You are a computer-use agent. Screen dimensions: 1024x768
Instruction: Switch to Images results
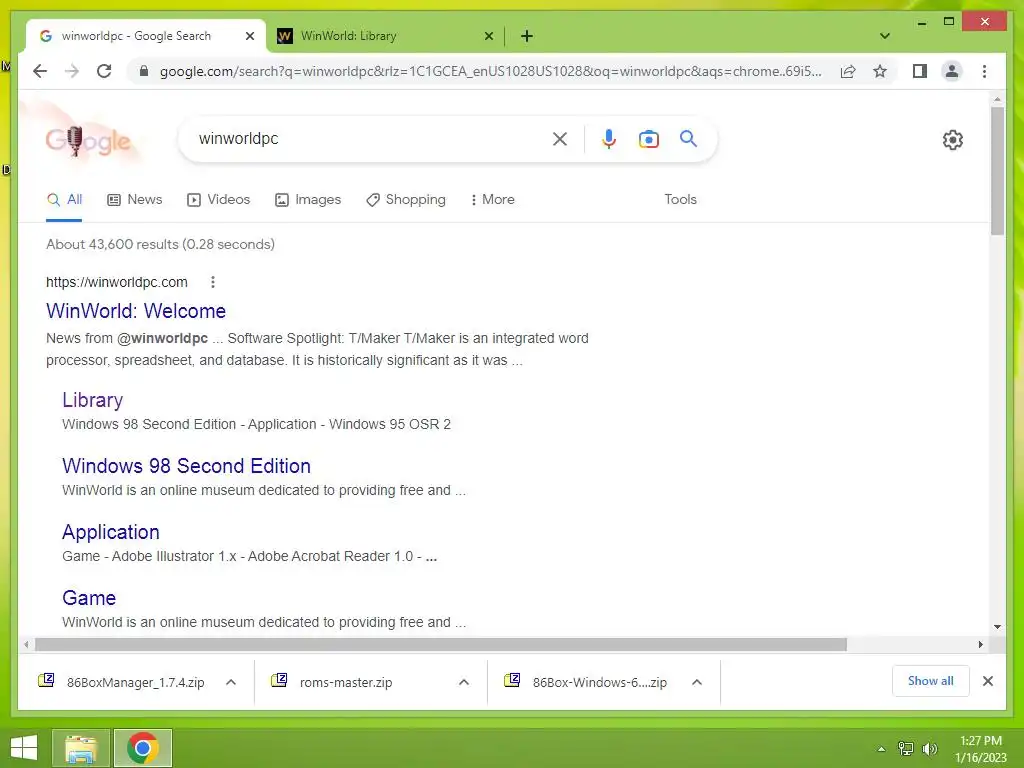pos(308,200)
